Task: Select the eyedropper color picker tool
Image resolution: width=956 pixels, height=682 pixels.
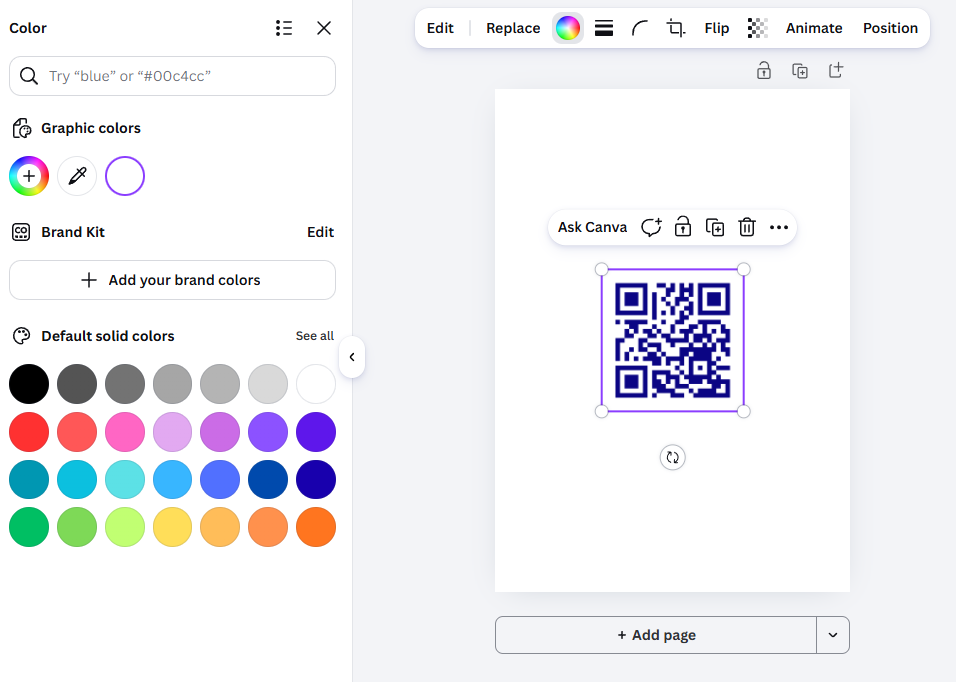Action: pos(77,176)
